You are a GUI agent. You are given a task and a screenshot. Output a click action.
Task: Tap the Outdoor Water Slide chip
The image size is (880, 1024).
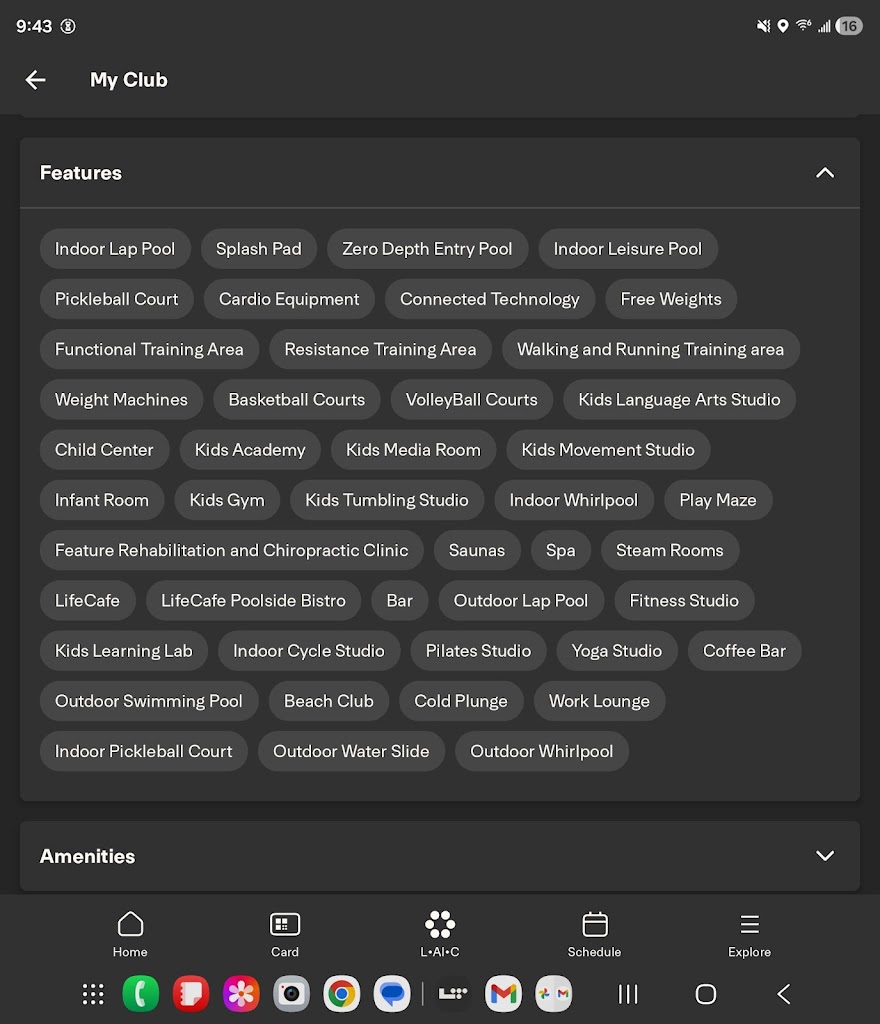(351, 751)
